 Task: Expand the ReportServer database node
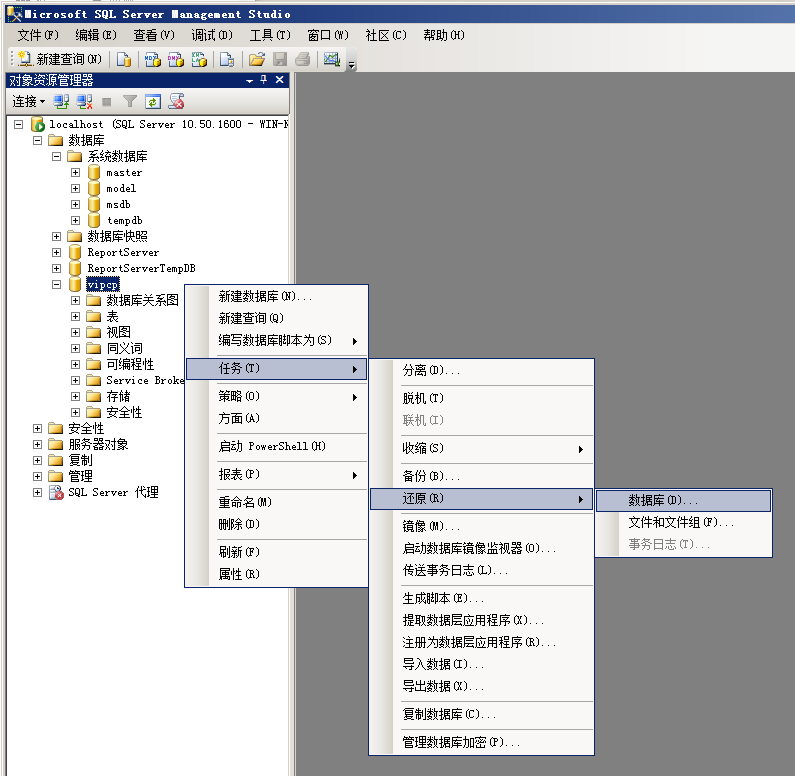56,252
